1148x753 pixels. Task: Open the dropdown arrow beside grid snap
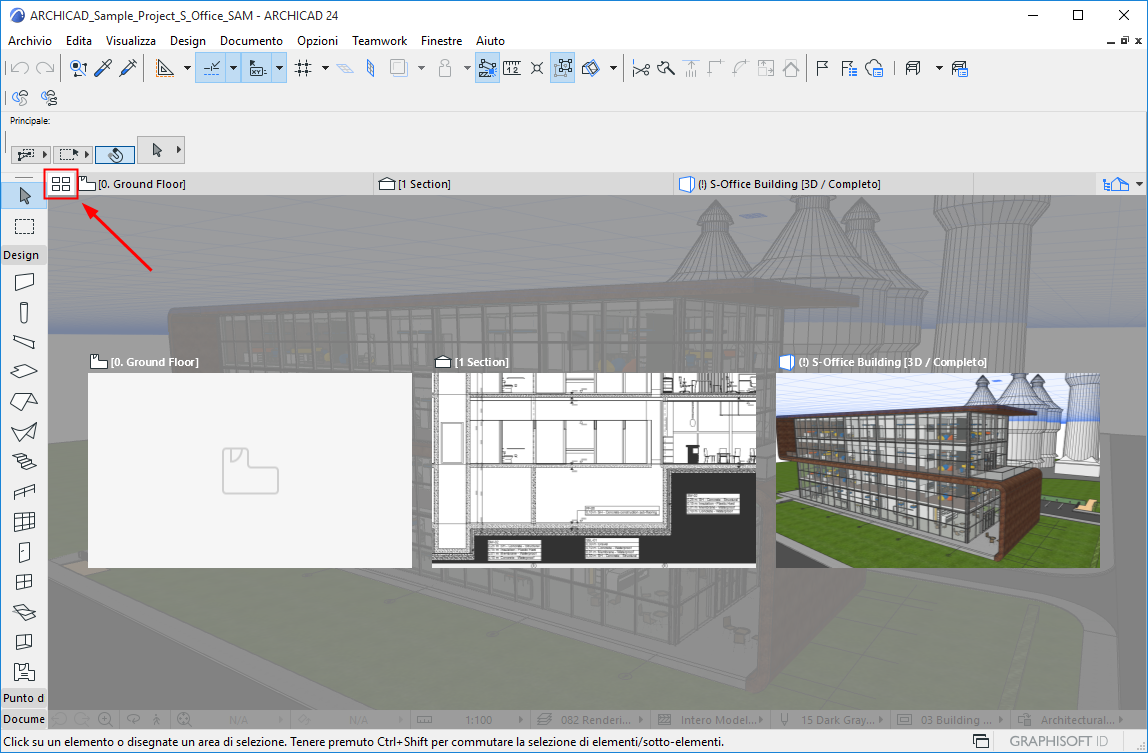(x=325, y=68)
